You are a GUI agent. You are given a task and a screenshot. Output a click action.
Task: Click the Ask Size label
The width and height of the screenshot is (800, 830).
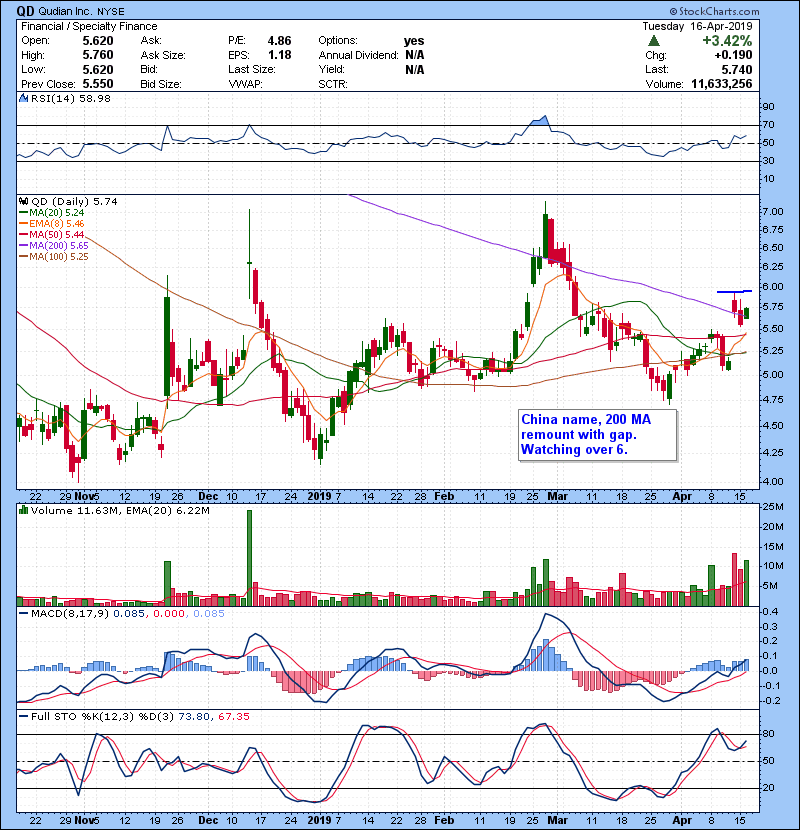[163, 55]
